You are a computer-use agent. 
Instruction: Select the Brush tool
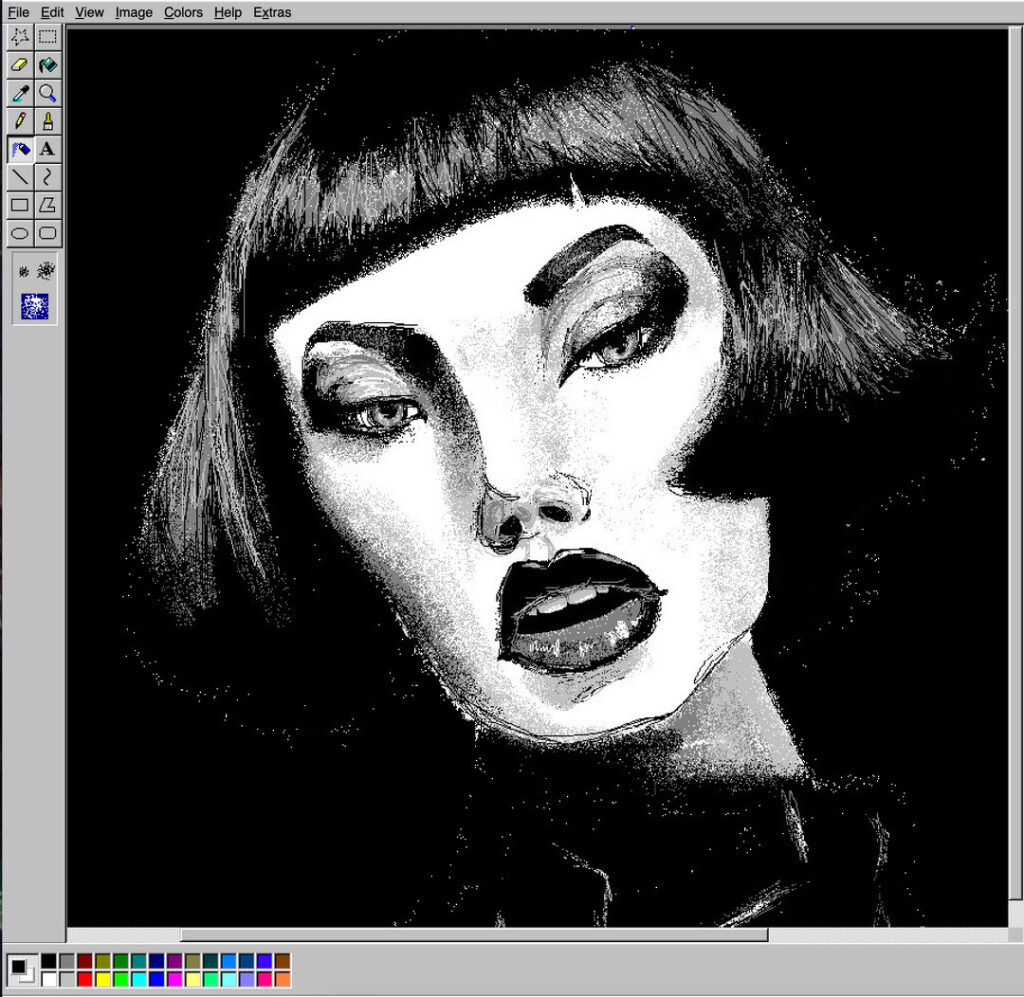click(47, 121)
